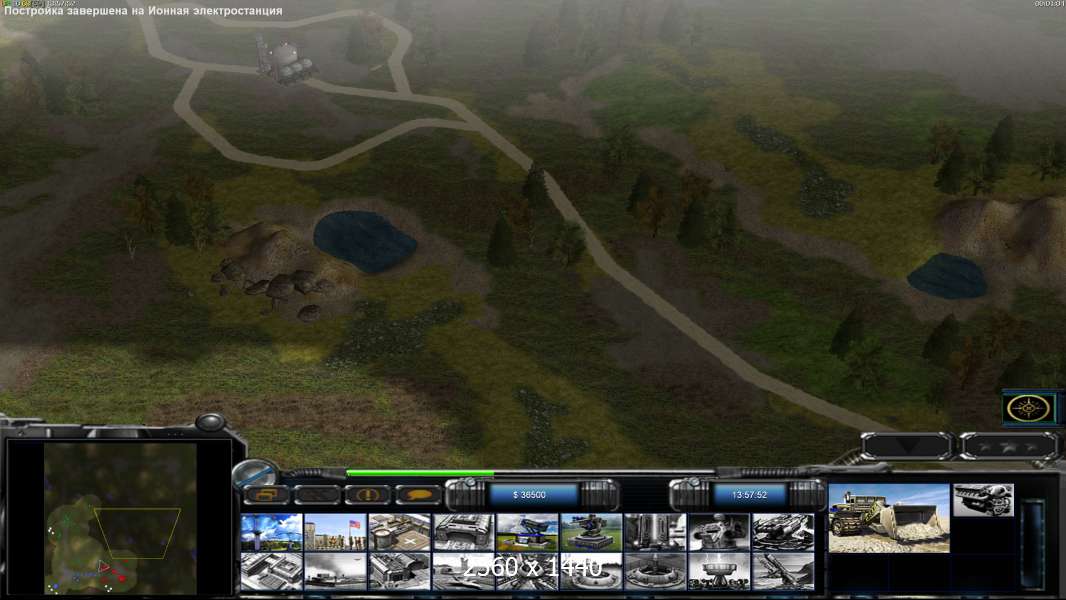Open the chat speech bubble button
The width and height of the screenshot is (1066, 600).
pyautogui.click(x=418, y=494)
